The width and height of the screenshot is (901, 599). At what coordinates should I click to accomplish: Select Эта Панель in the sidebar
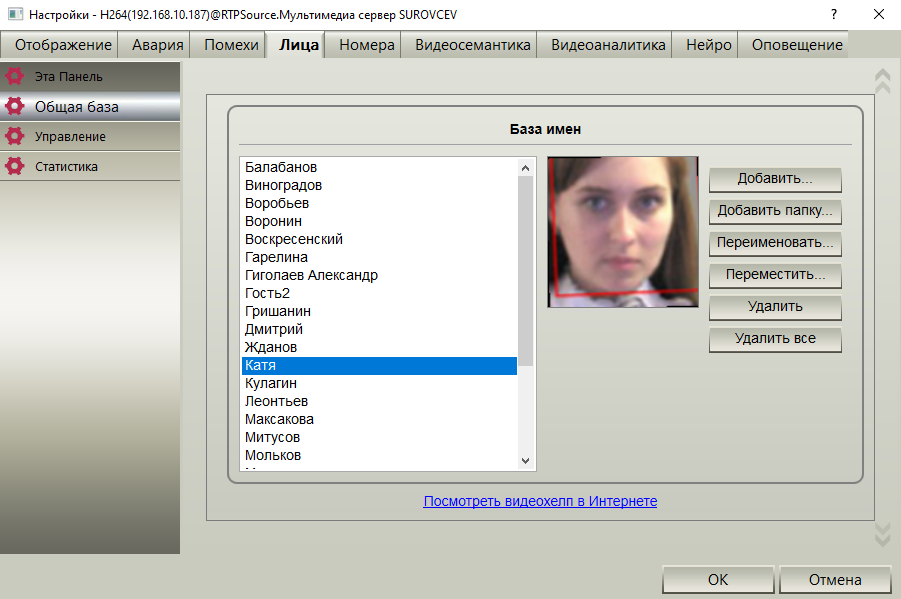point(90,76)
